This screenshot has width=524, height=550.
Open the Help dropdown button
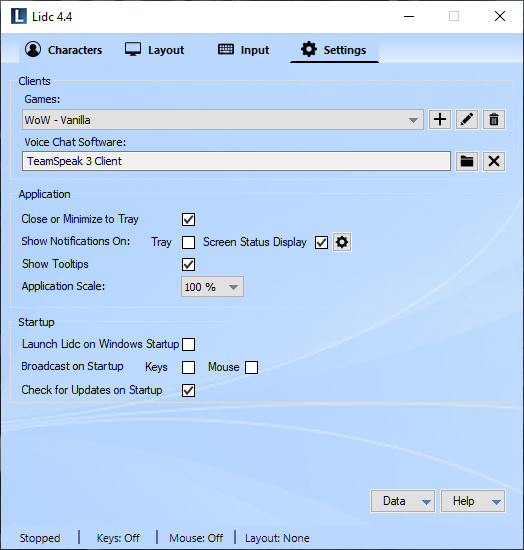[473, 501]
